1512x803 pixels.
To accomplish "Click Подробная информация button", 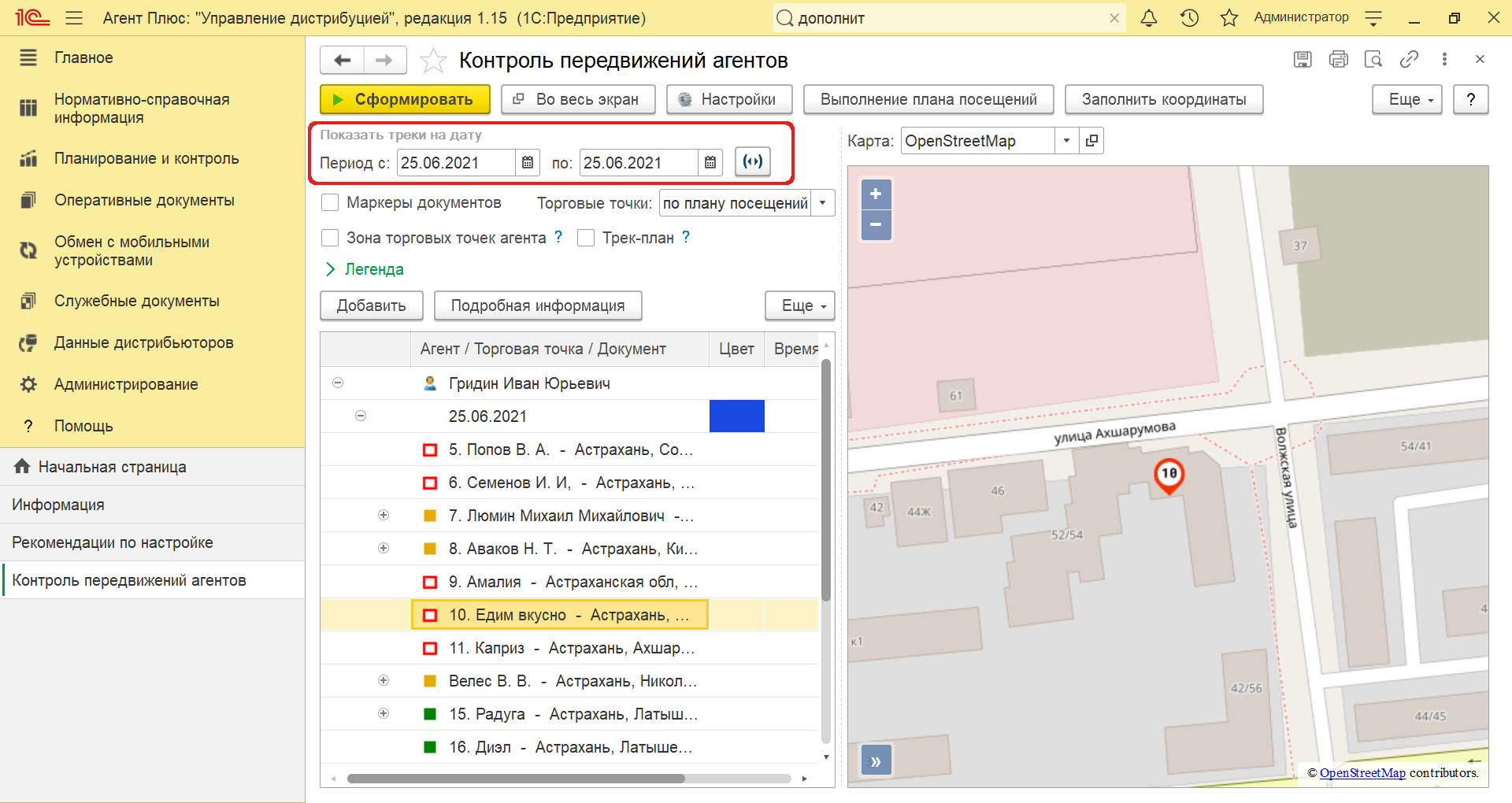I will coord(538,305).
